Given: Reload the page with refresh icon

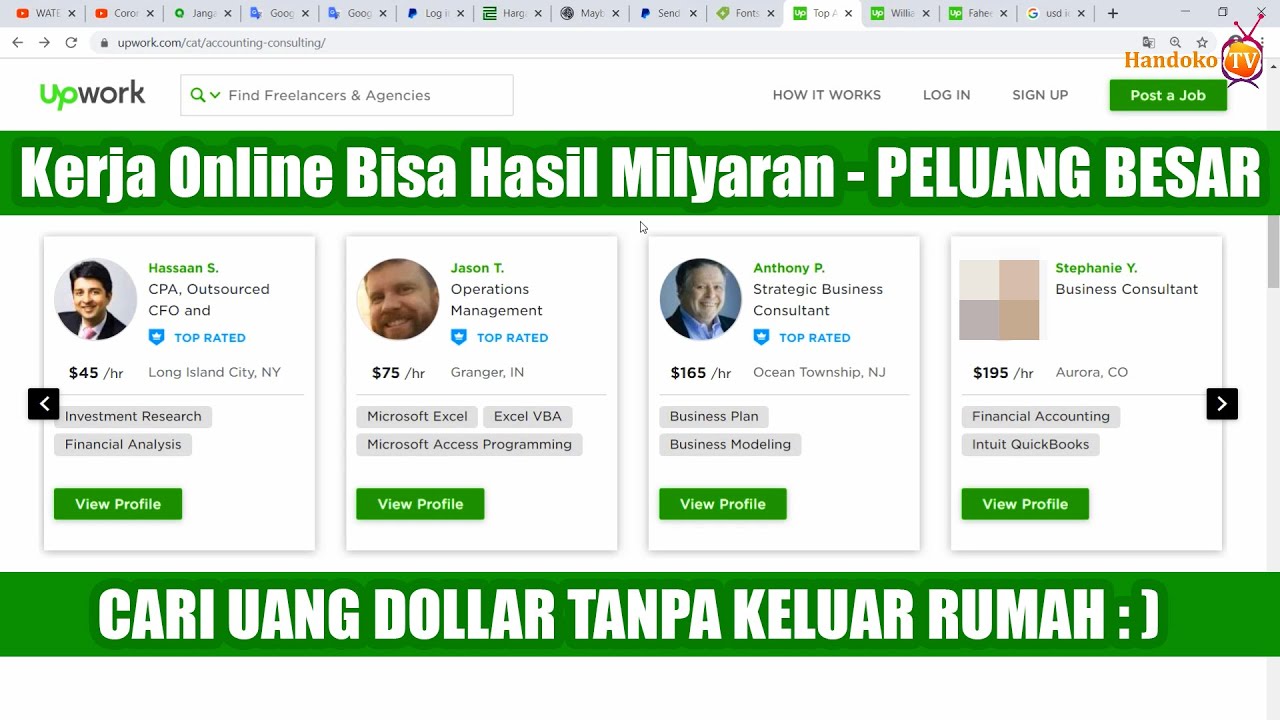Looking at the screenshot, I should click(71, 43).
